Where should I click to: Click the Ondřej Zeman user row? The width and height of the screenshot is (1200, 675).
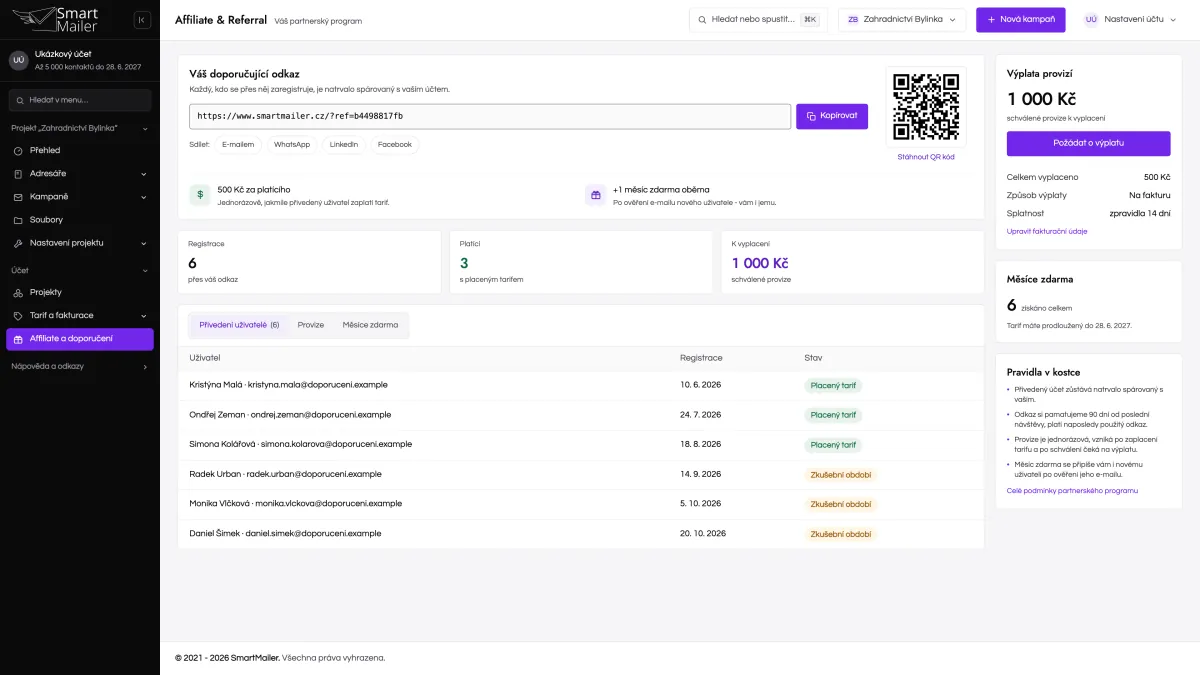coord(581,414)
